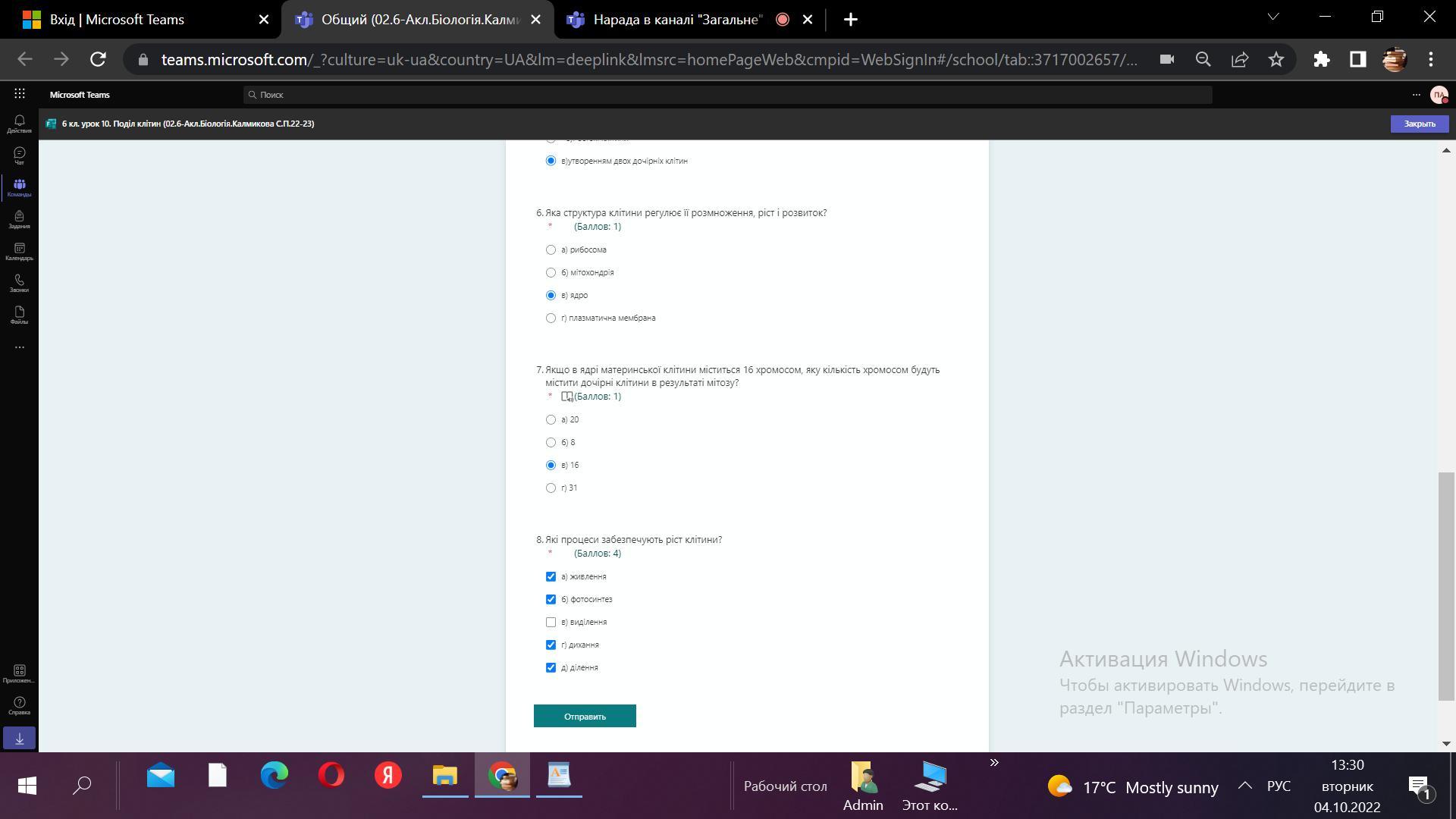Expand the sidebar more apps ellipsis

point(19,347)
